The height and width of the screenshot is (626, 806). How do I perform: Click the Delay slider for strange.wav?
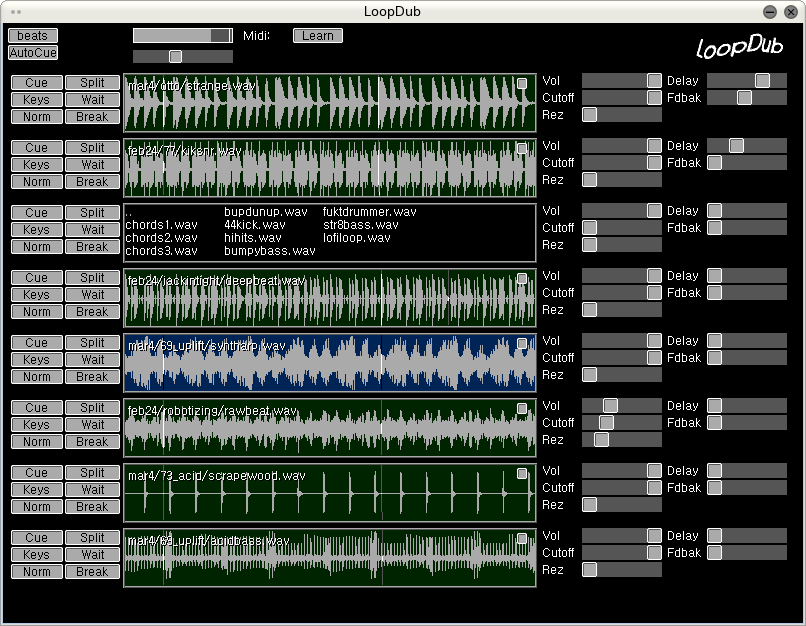point(747,80)
